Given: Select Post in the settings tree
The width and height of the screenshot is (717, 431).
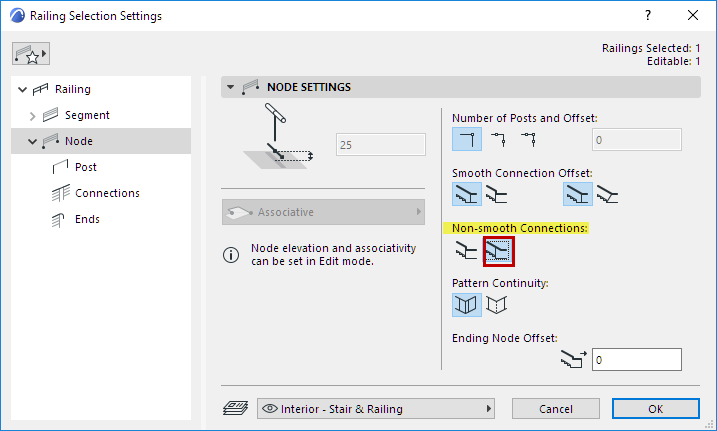Looking at the screenshot, I should (86, 167).
